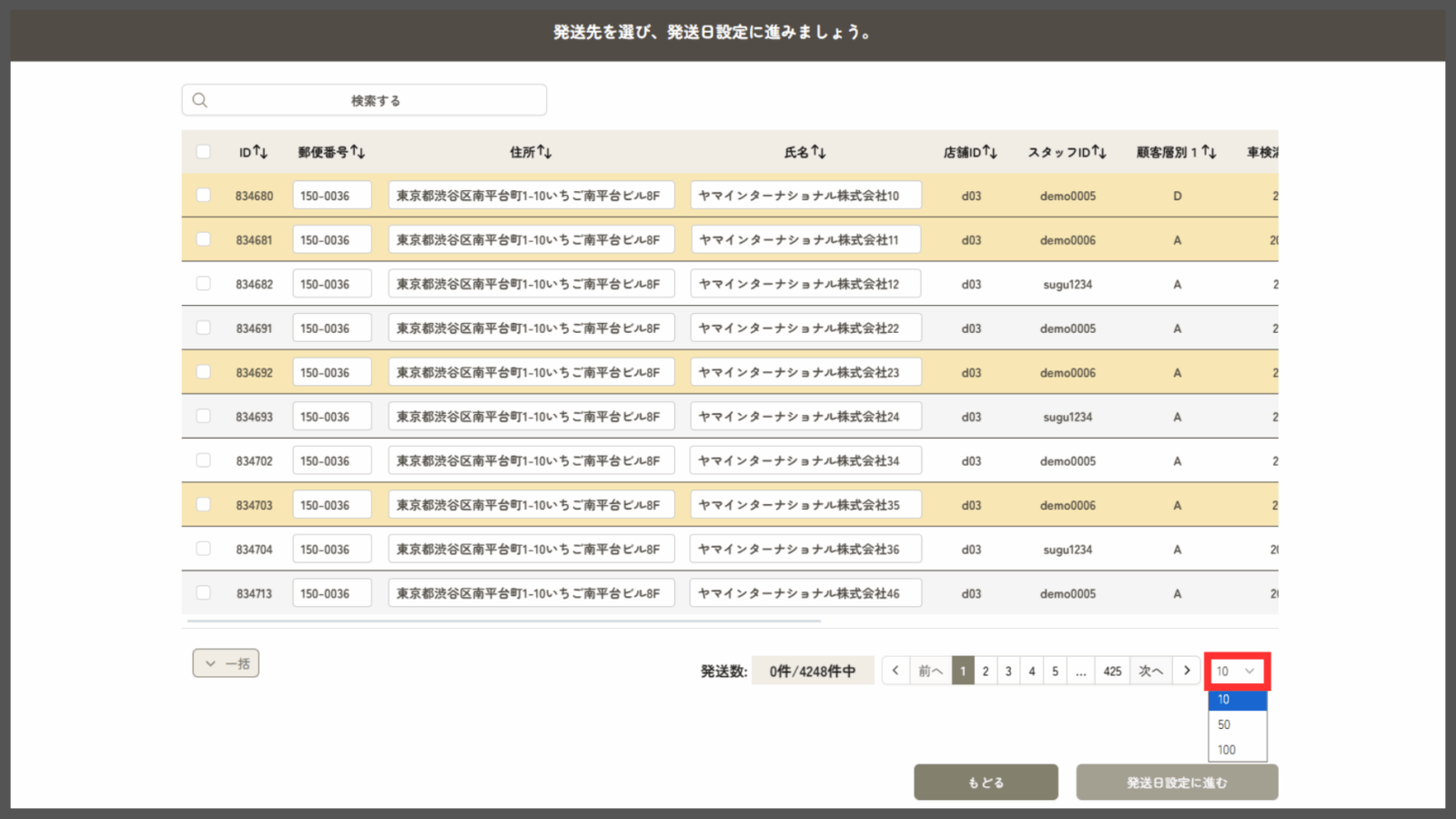1456x819 pixels.
Task: Jump to last page 425
Action: pos(1112,672)
